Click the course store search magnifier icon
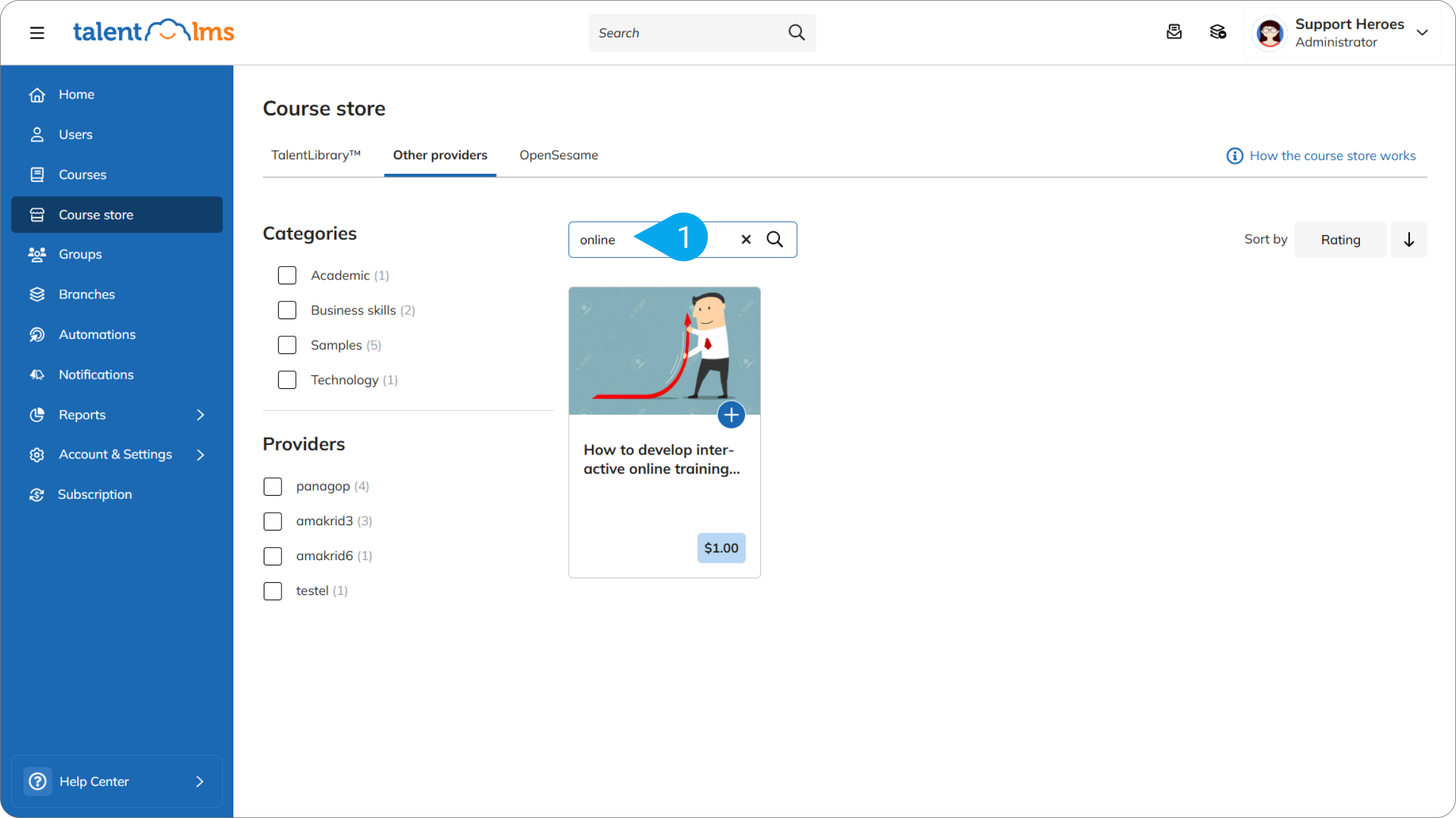Viewport: 1456px width, 818px height. 775,240
